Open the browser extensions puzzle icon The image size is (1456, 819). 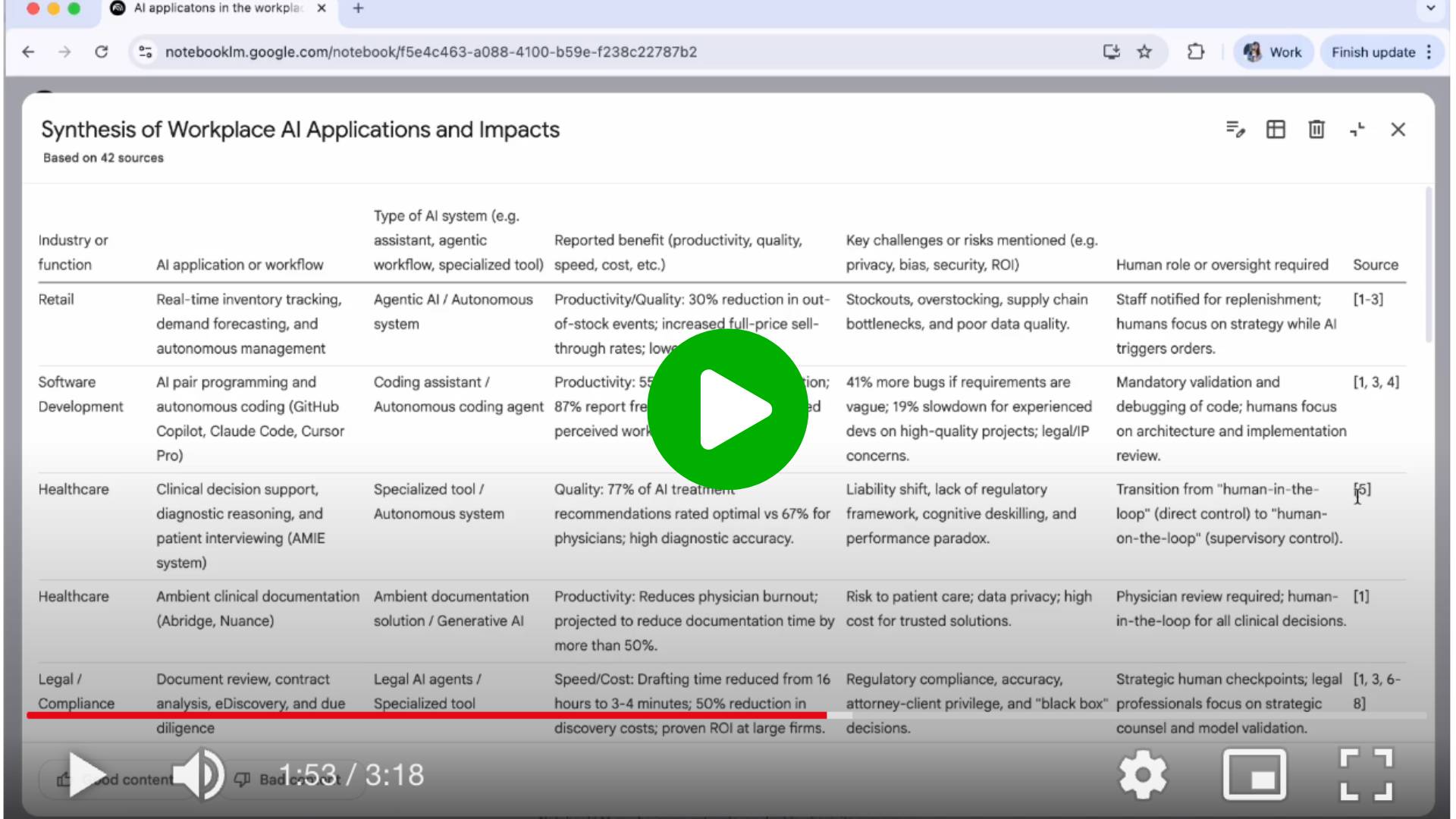coord(1195,52)
